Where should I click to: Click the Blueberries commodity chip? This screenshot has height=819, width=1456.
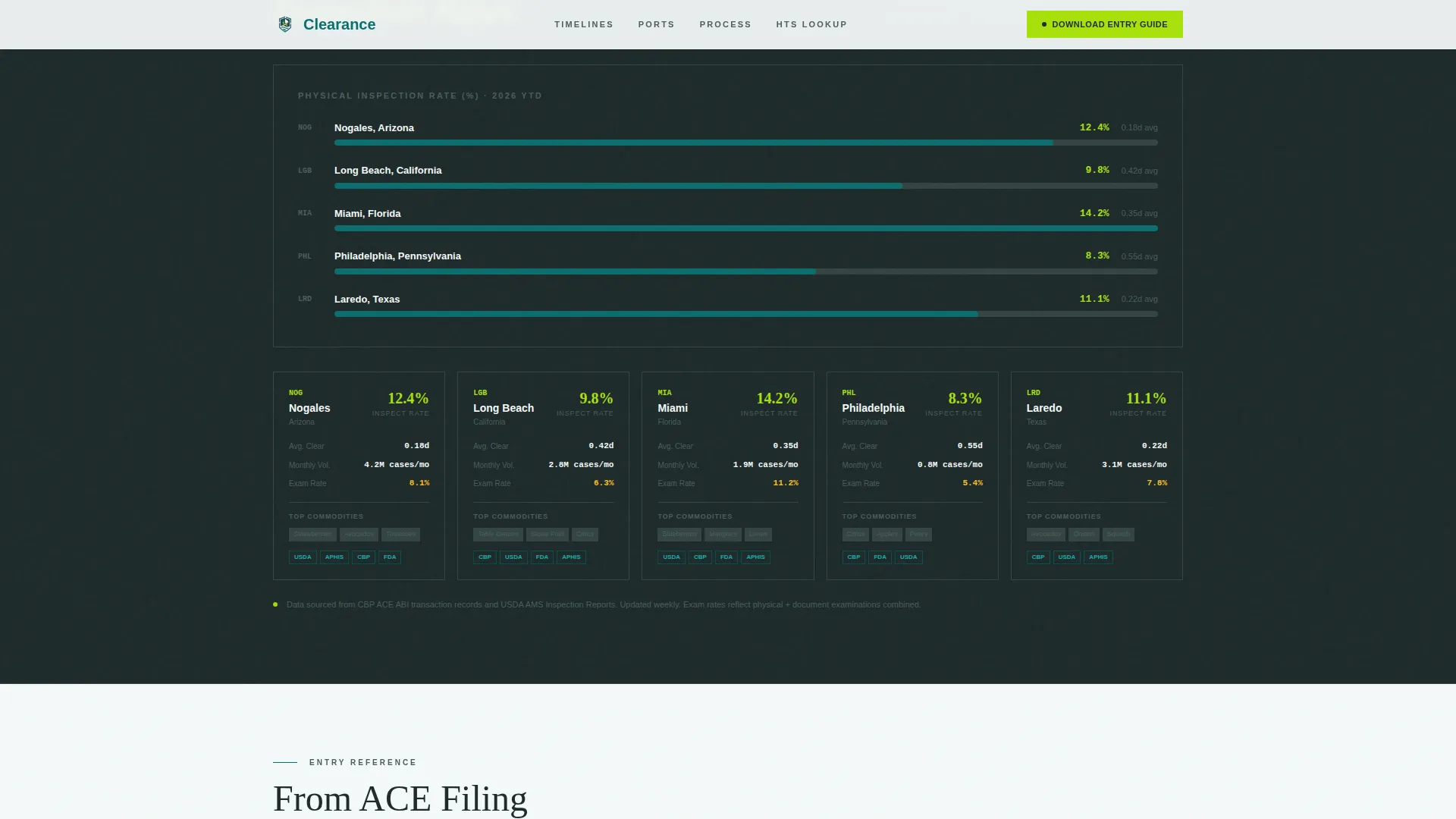click(x=679, y=535)
